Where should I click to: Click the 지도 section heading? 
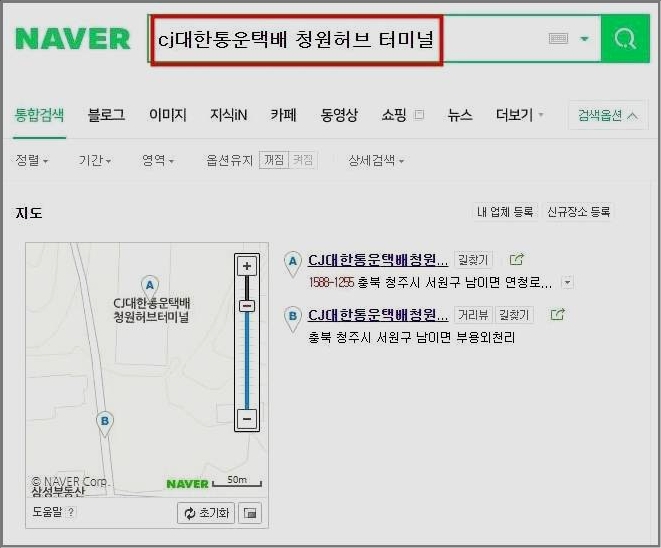[x=29, y=213]
